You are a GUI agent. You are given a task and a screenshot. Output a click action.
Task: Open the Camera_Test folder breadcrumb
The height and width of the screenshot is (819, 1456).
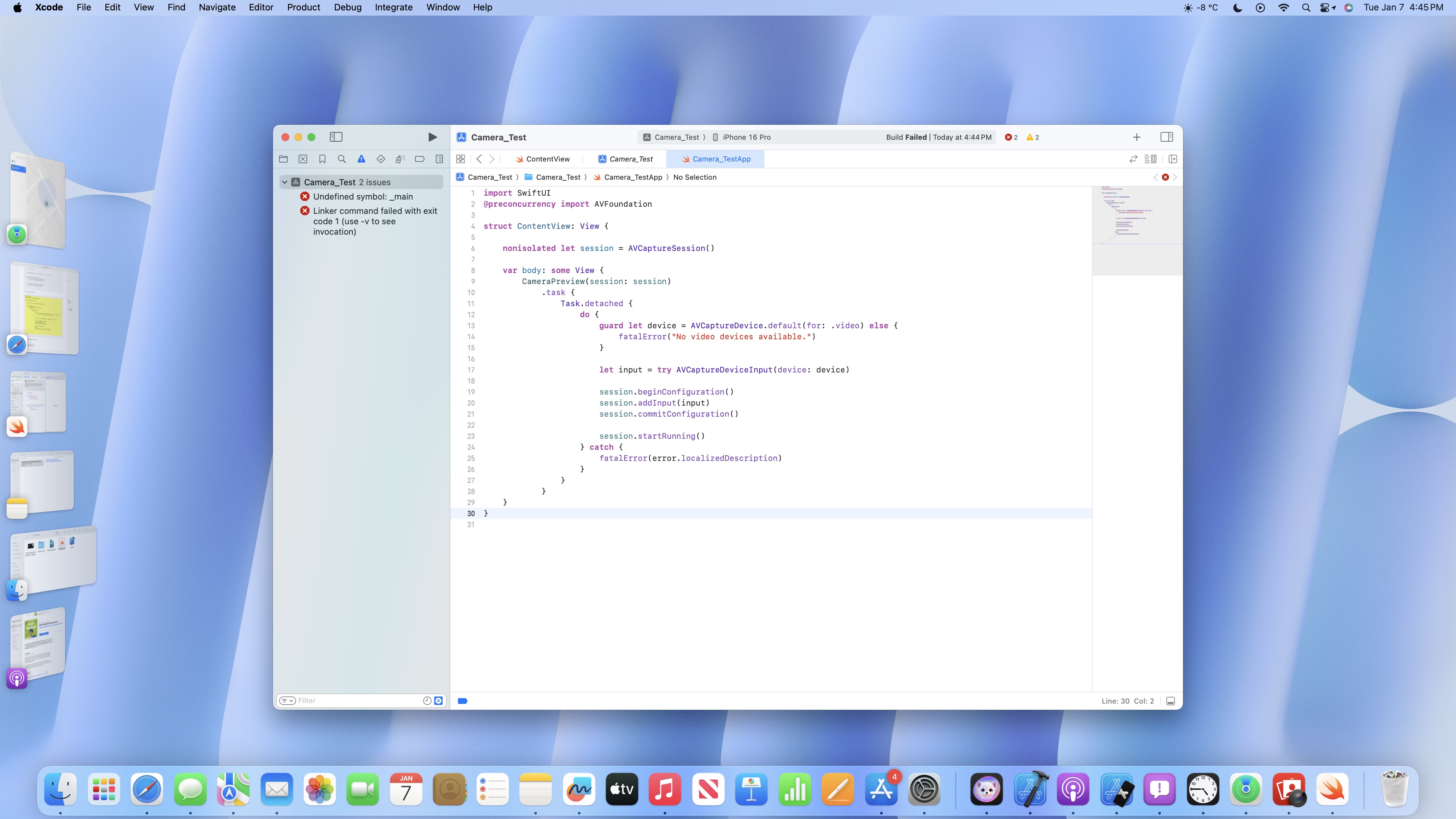click(x=552, y=177)
